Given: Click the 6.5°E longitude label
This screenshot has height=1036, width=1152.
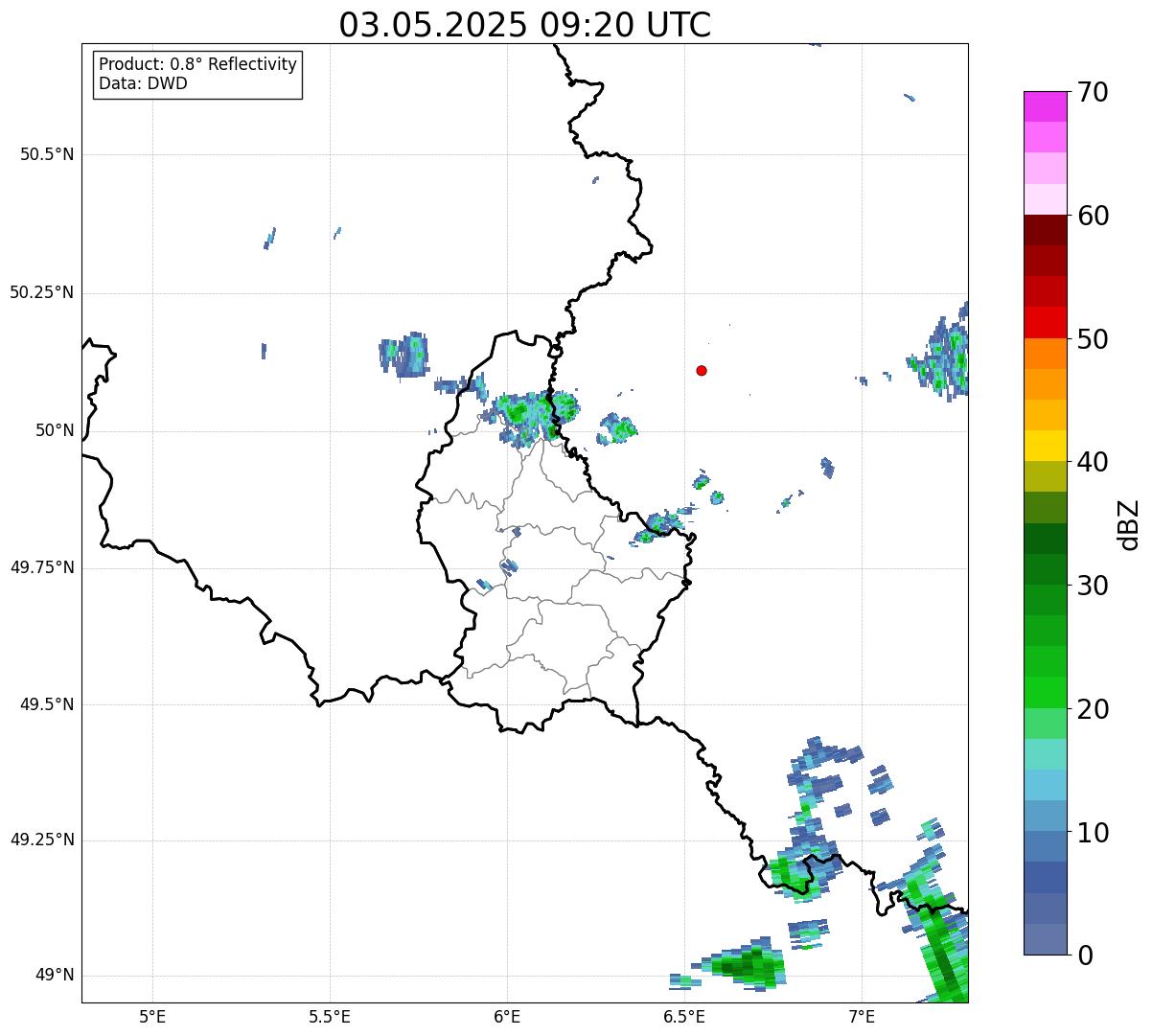Looking at the screenshot, I should click(685, 1016).
